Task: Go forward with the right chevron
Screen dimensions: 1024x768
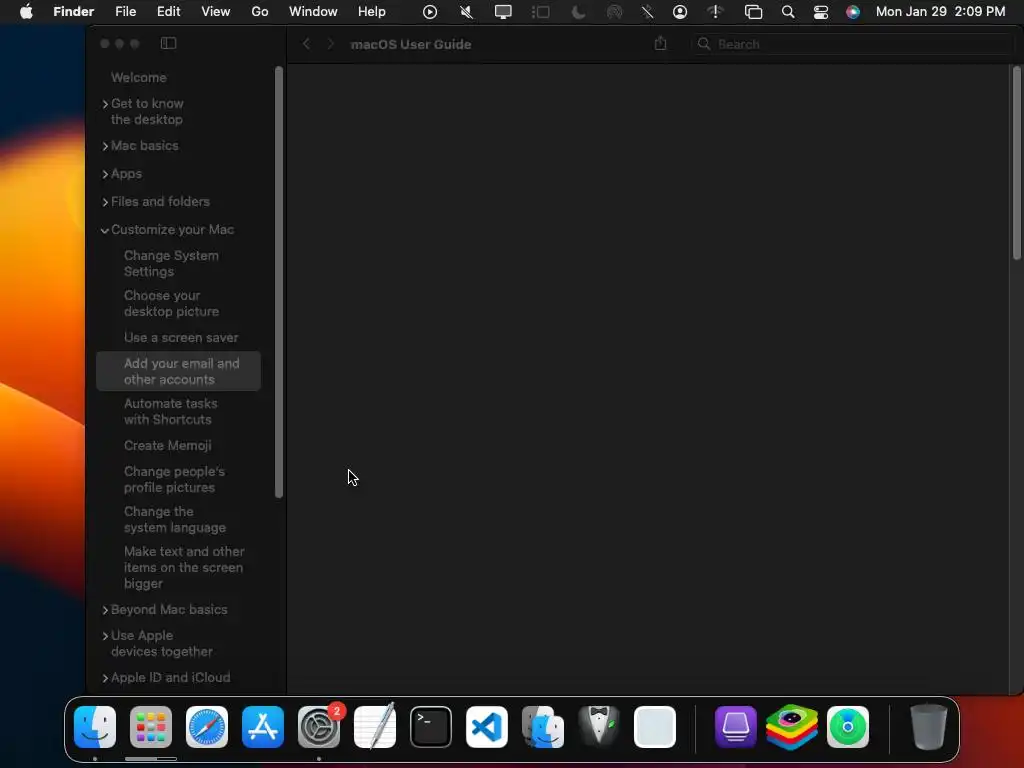Action: [x=330, y=44]
